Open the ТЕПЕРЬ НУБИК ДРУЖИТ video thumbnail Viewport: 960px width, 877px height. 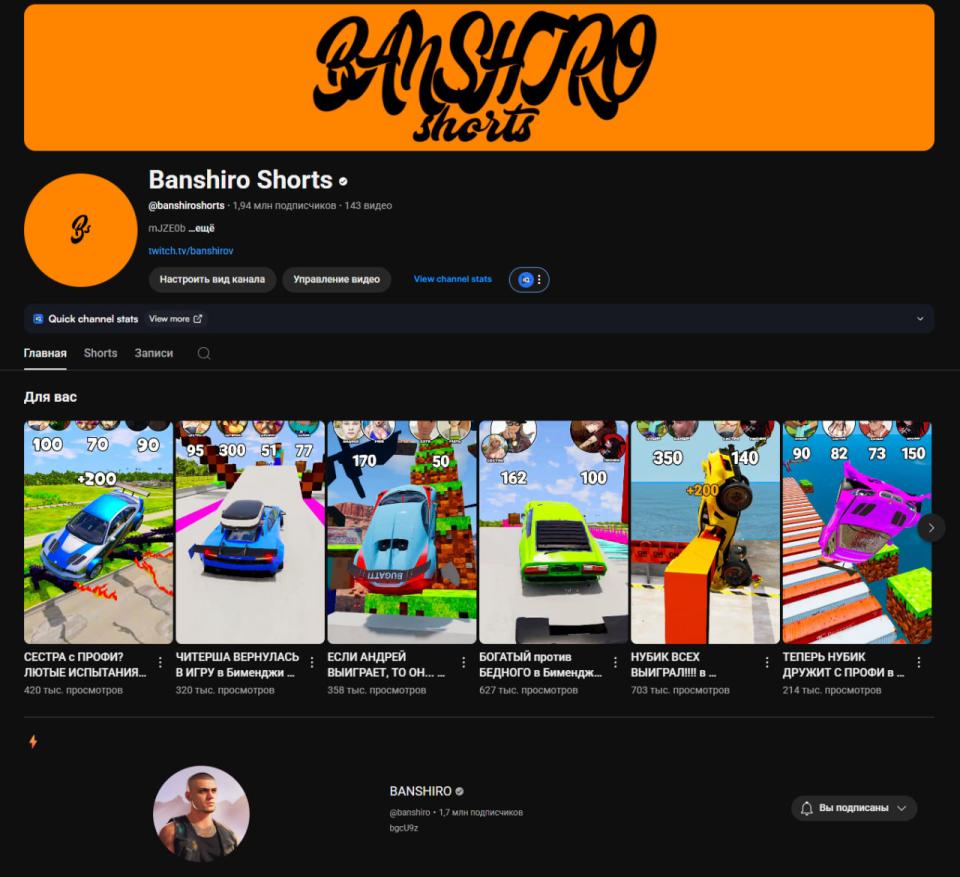pos(857,532)
